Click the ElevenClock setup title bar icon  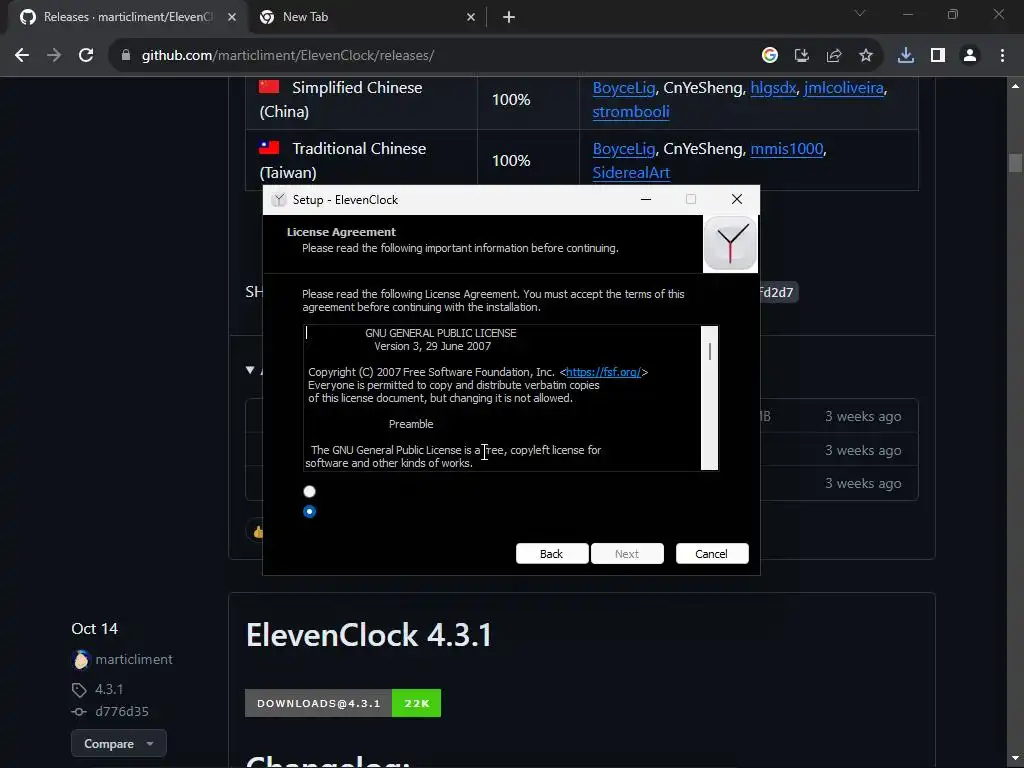click(279, 200)
